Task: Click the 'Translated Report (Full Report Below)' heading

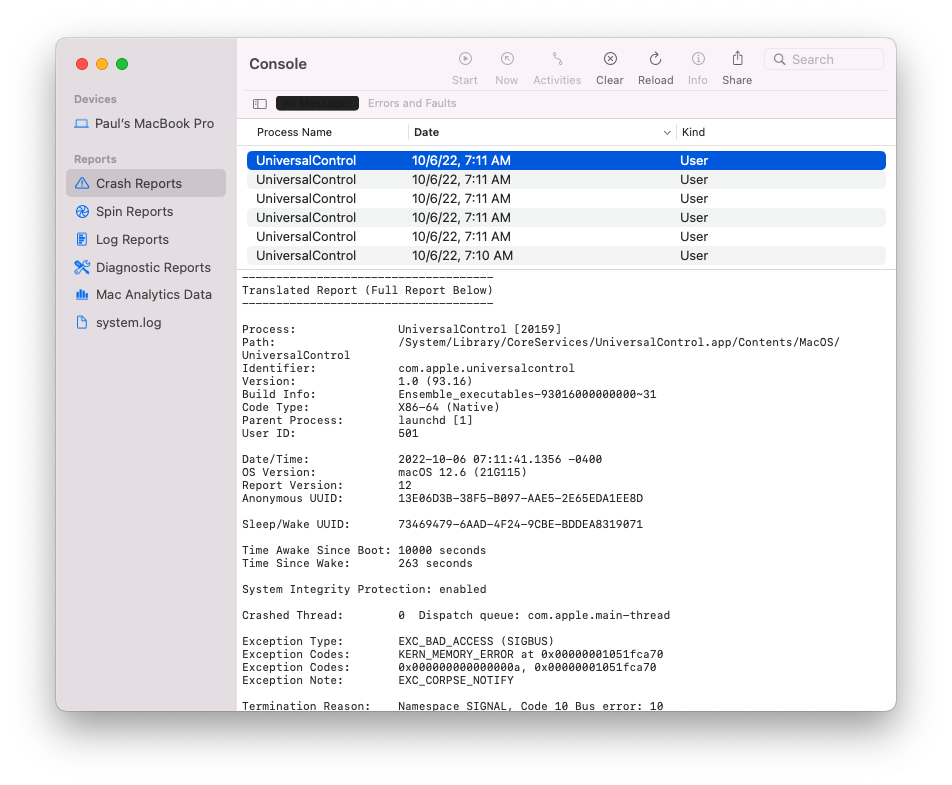Action: 367,290
